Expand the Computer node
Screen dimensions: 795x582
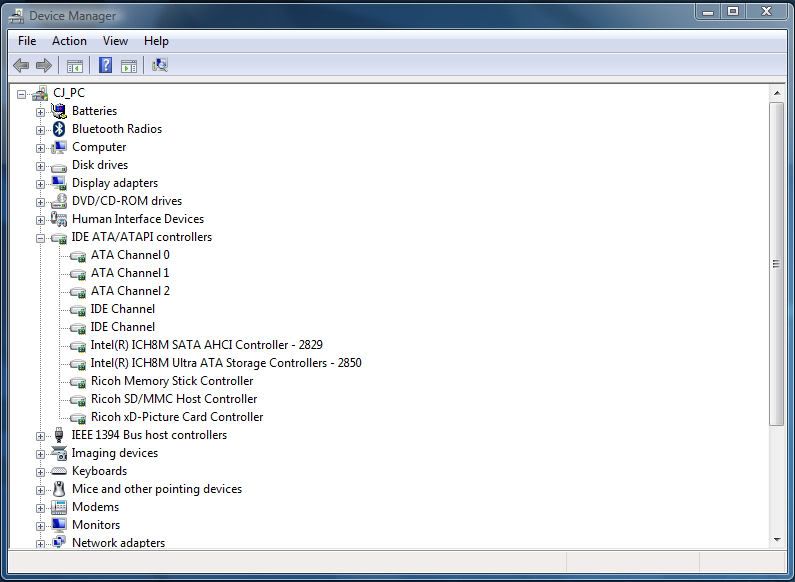point(40,149)
